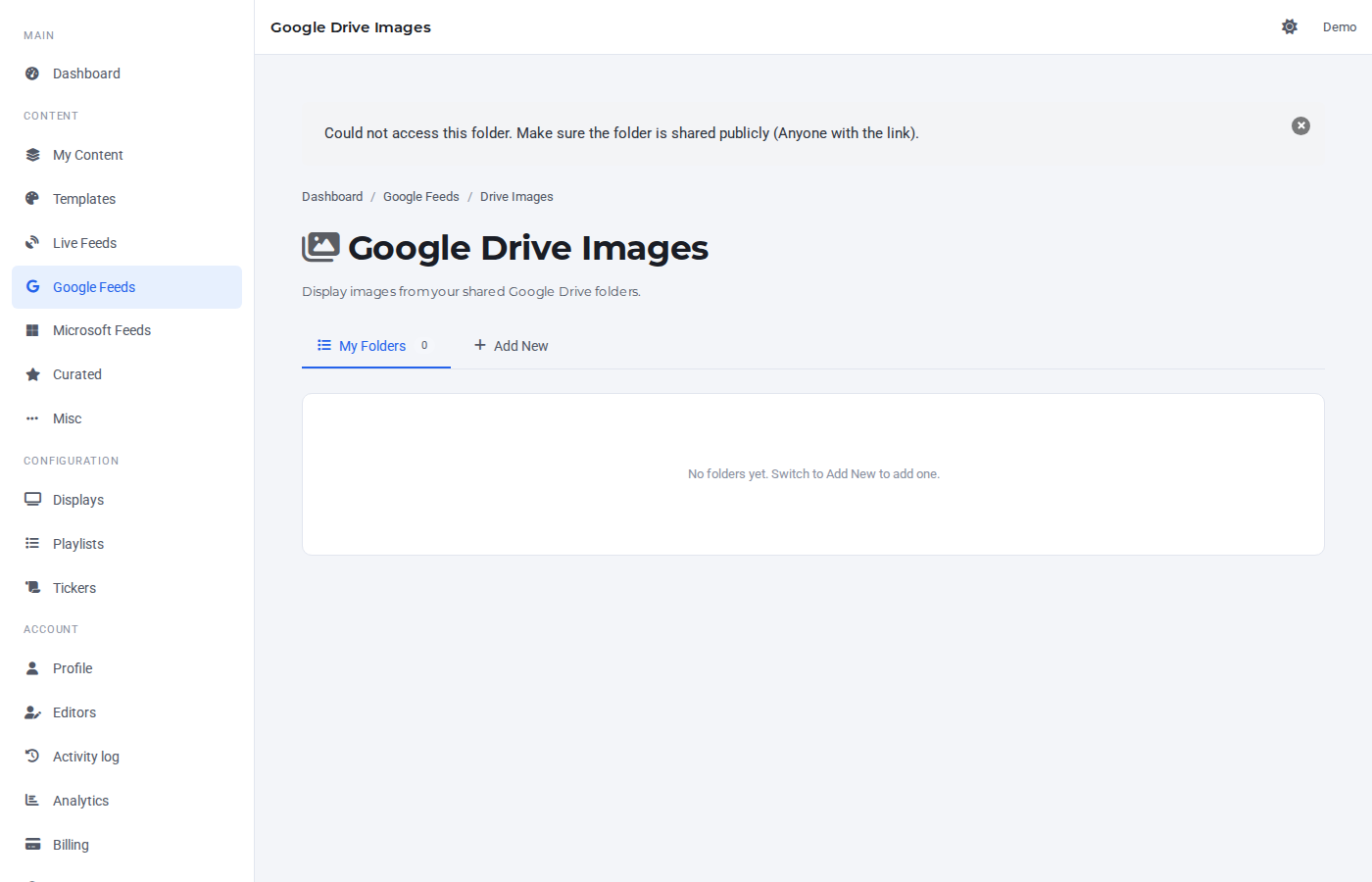This screenshot has height=882, width=1372.
Task: Click the Curated star icon
Action: pyautogui.click(x=32, y=374)
